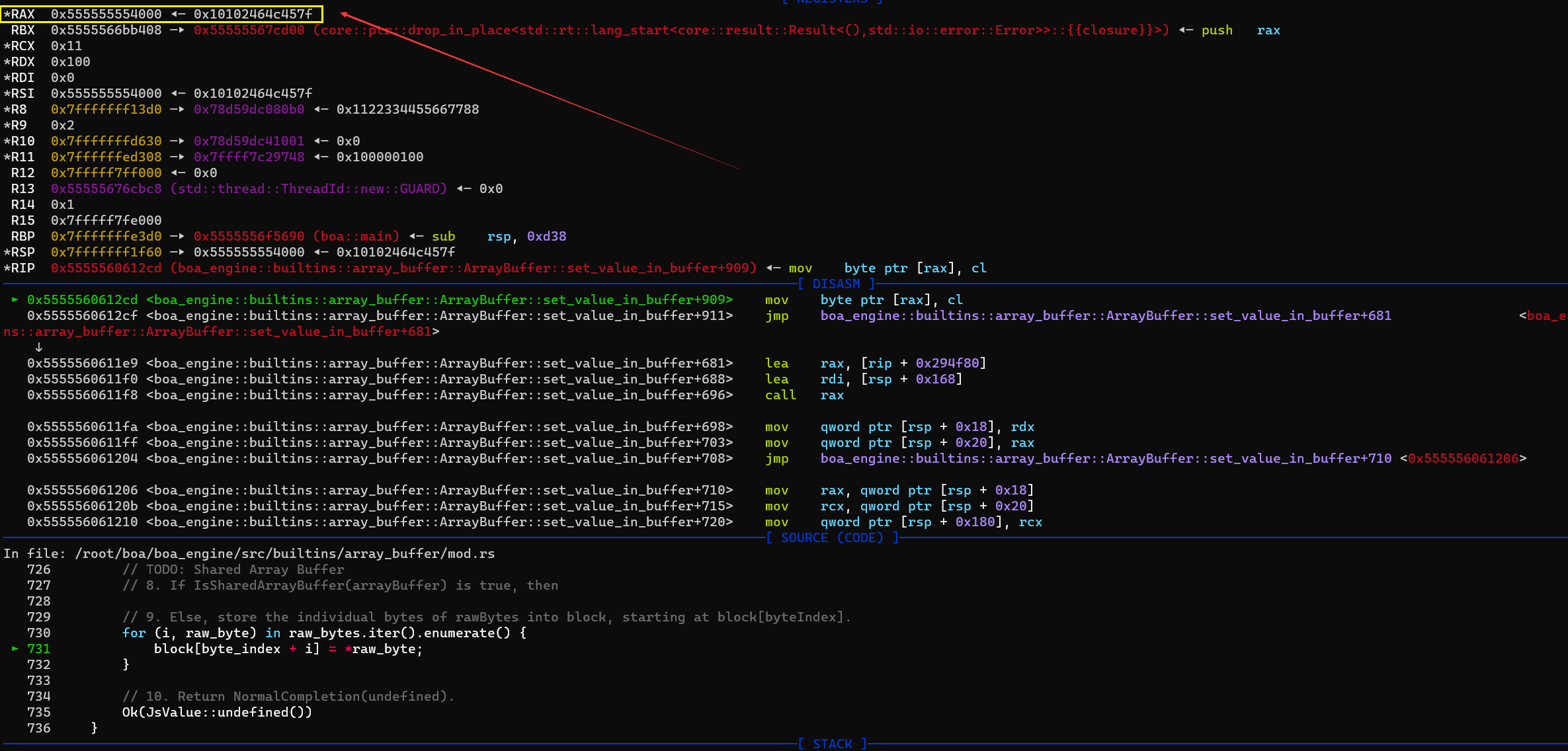The height and width of the screenshot is (751, 1568).
Task: Click the Ok(JsValue::undefined()) source line
Action: [217, 713]
